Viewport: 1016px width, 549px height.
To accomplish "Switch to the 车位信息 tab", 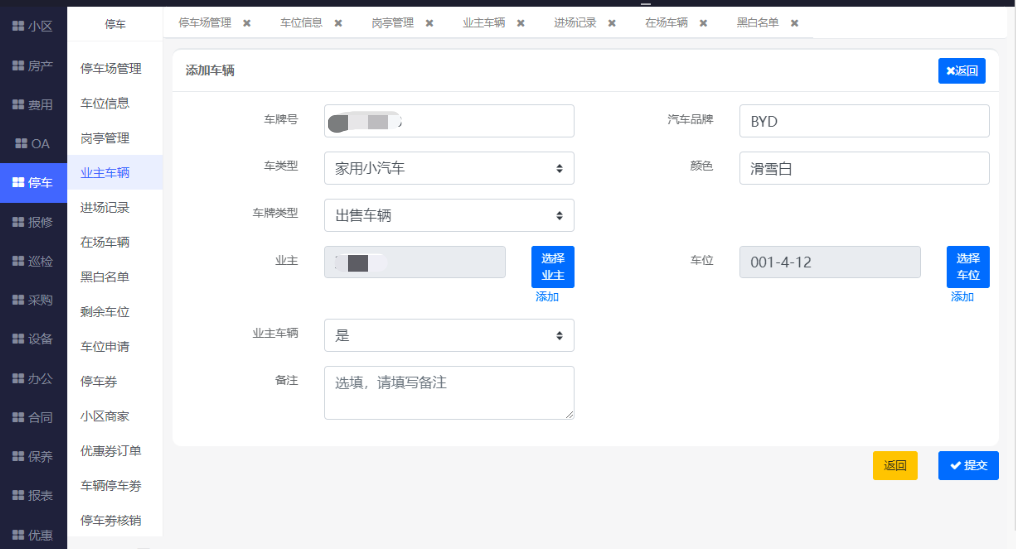I will point(301,23).
